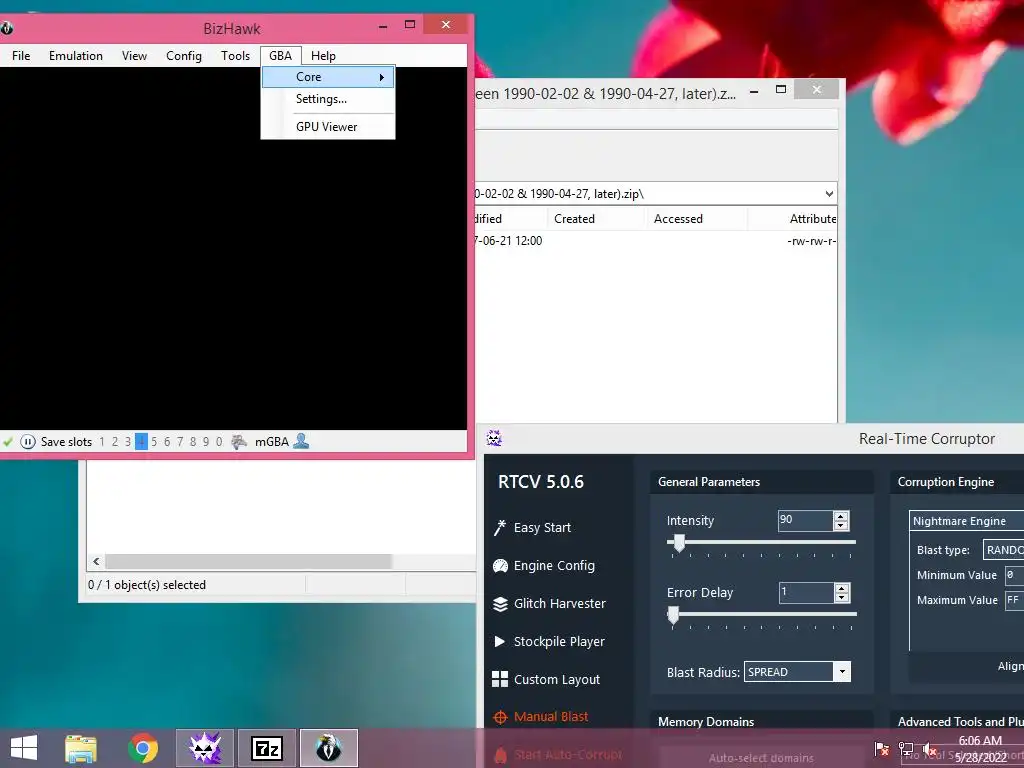This screenshot has width=1024, height=768.
Task: Sort by Created column in 7-Zip
Action: [574, 219]
